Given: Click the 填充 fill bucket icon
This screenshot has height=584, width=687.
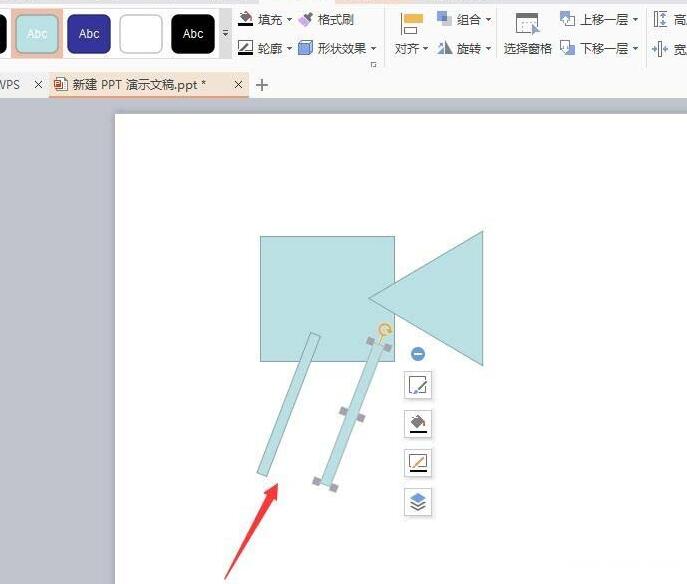Looking at the screenshot, I should (x=245, y=19).
